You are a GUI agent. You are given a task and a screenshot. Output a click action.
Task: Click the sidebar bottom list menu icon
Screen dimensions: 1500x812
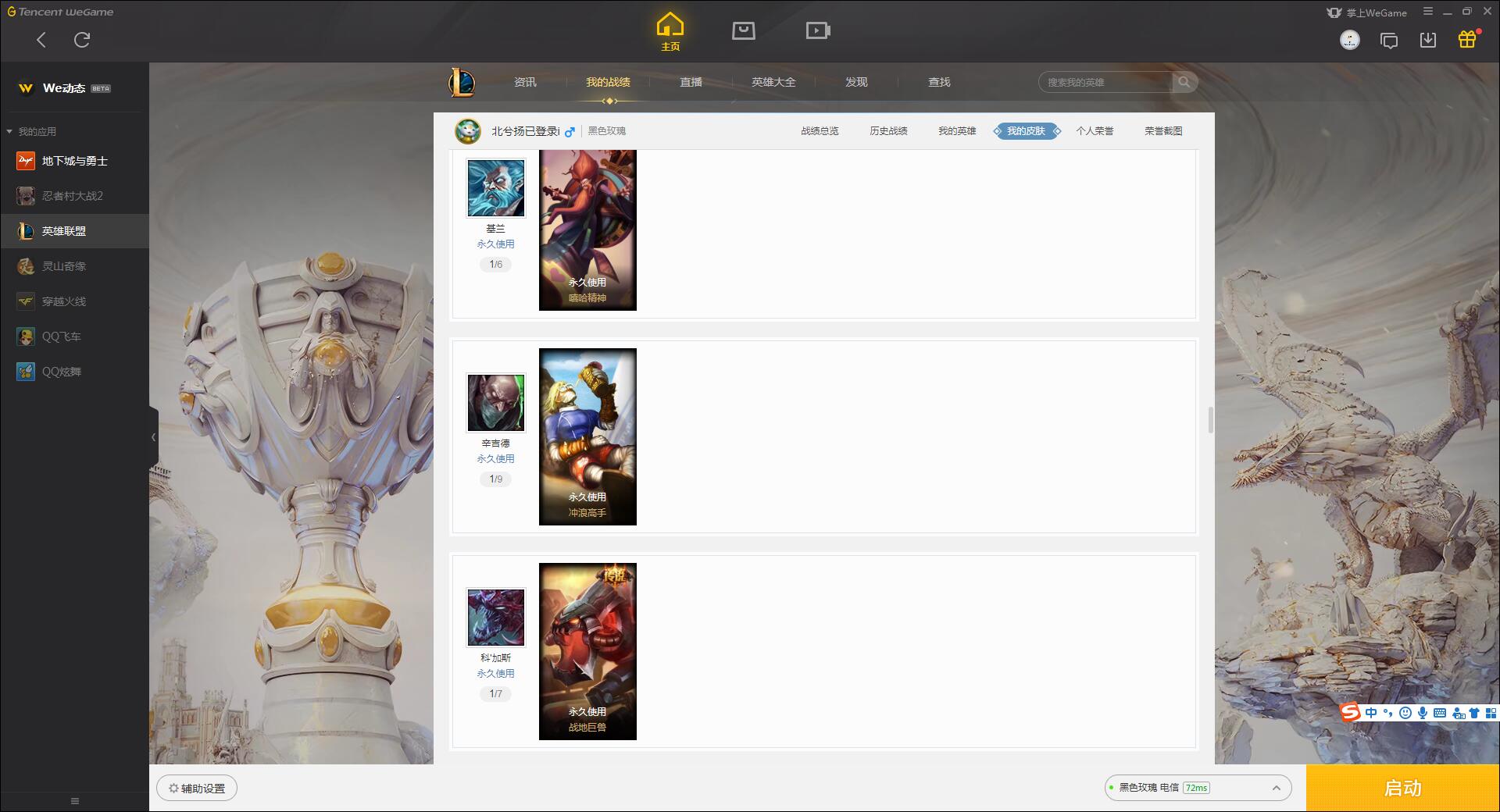pyautogui.click(x=75, y=801)
